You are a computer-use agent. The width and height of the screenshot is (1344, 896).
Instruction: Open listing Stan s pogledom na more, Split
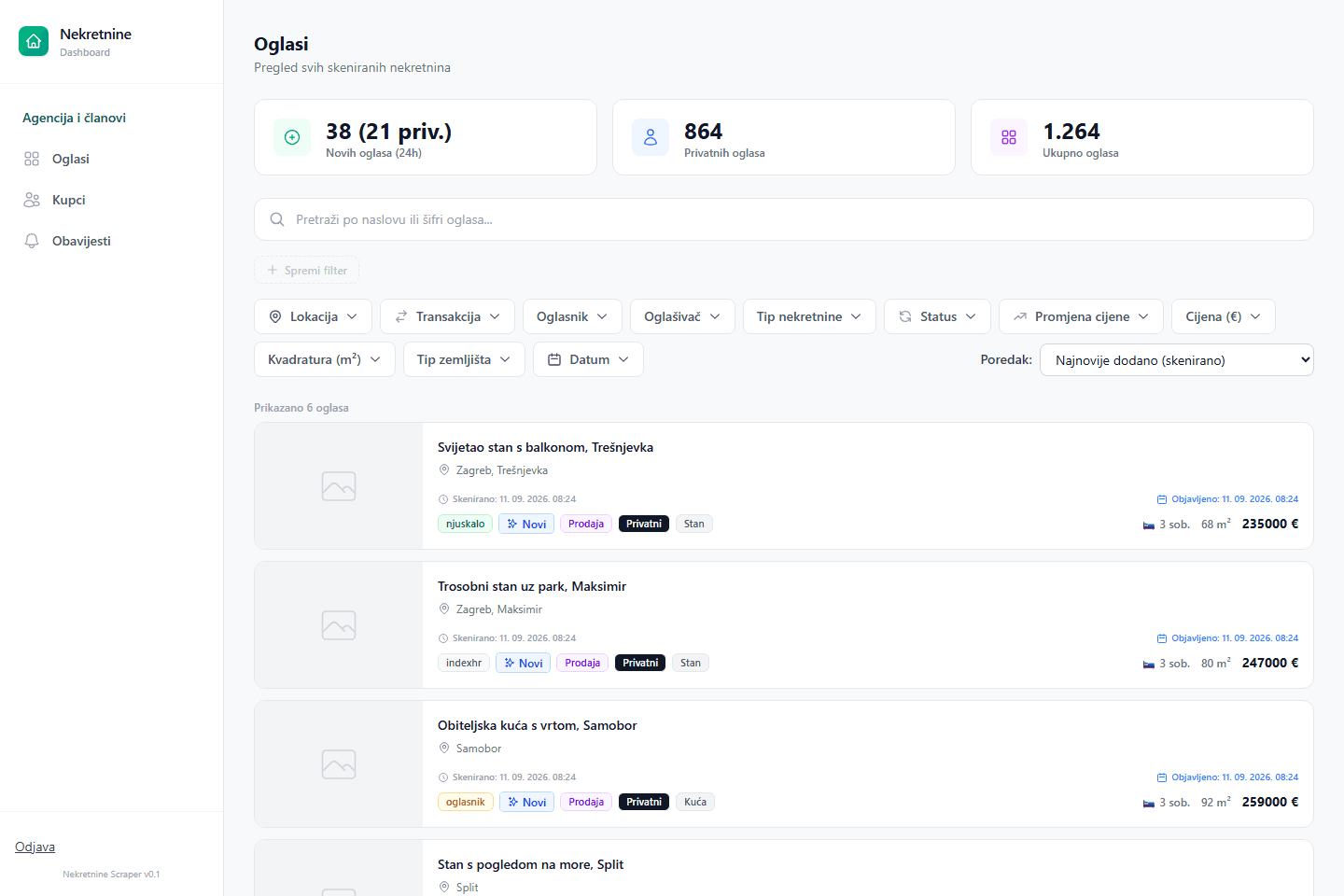(x=530, y=864)
